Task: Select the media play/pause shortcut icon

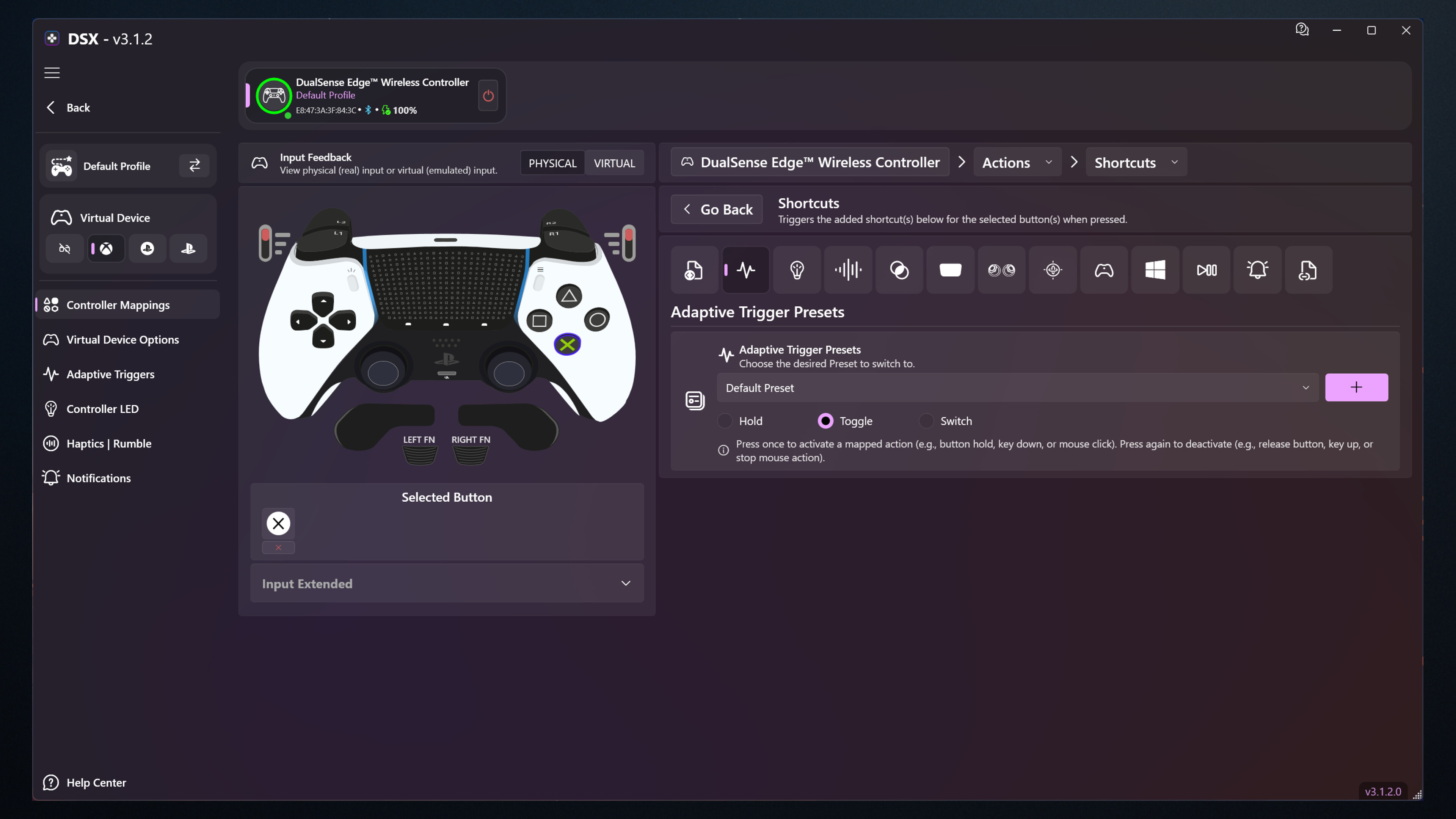Action: [1206, 270]
